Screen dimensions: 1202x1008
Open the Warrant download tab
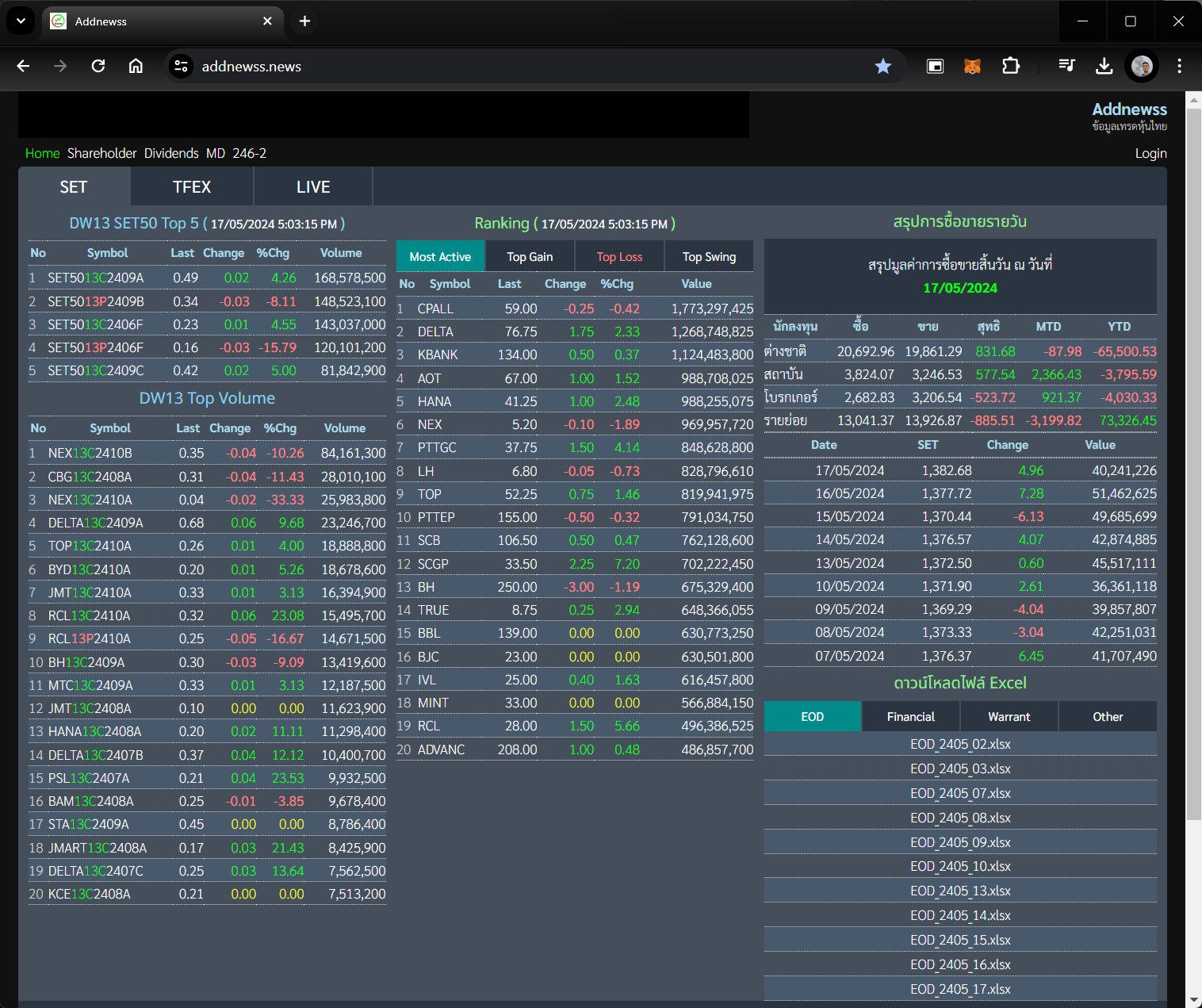tap(1009, 716)
